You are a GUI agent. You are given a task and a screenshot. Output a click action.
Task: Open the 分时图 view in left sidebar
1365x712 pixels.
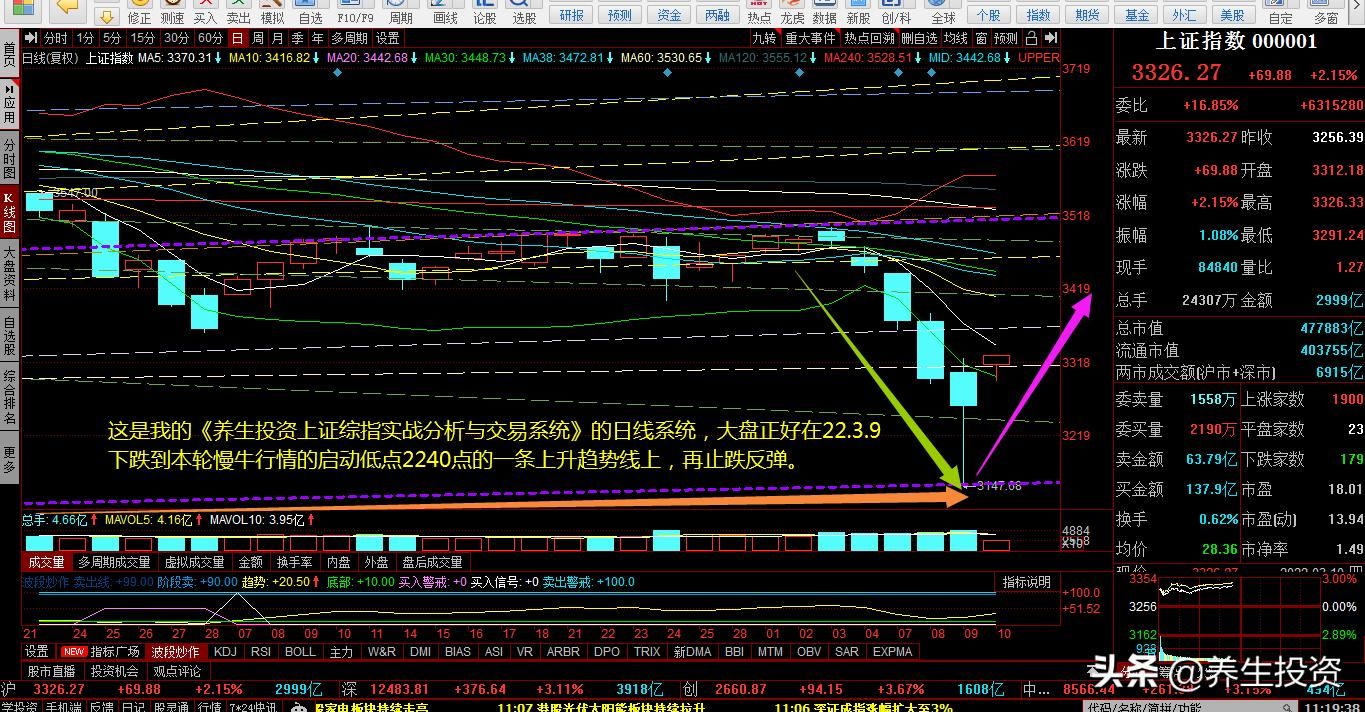pyautogui.click(x=9, y=158)
